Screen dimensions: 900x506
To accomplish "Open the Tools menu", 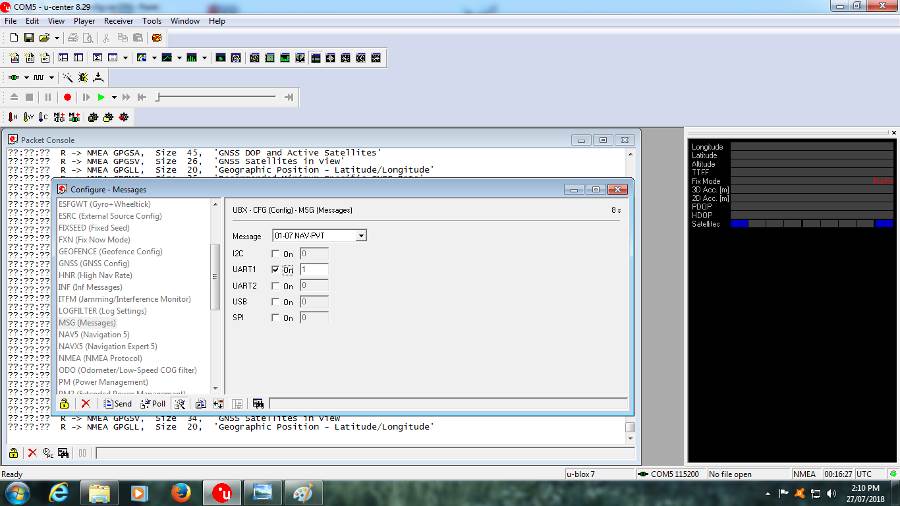I will pyautogui.click(x=152, y=21).
